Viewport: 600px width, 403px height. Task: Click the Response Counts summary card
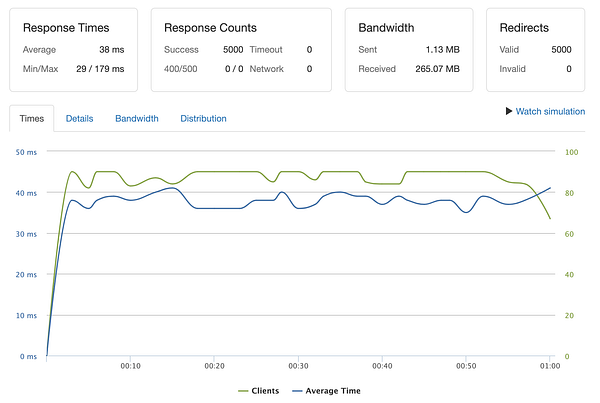pos(241,50)
